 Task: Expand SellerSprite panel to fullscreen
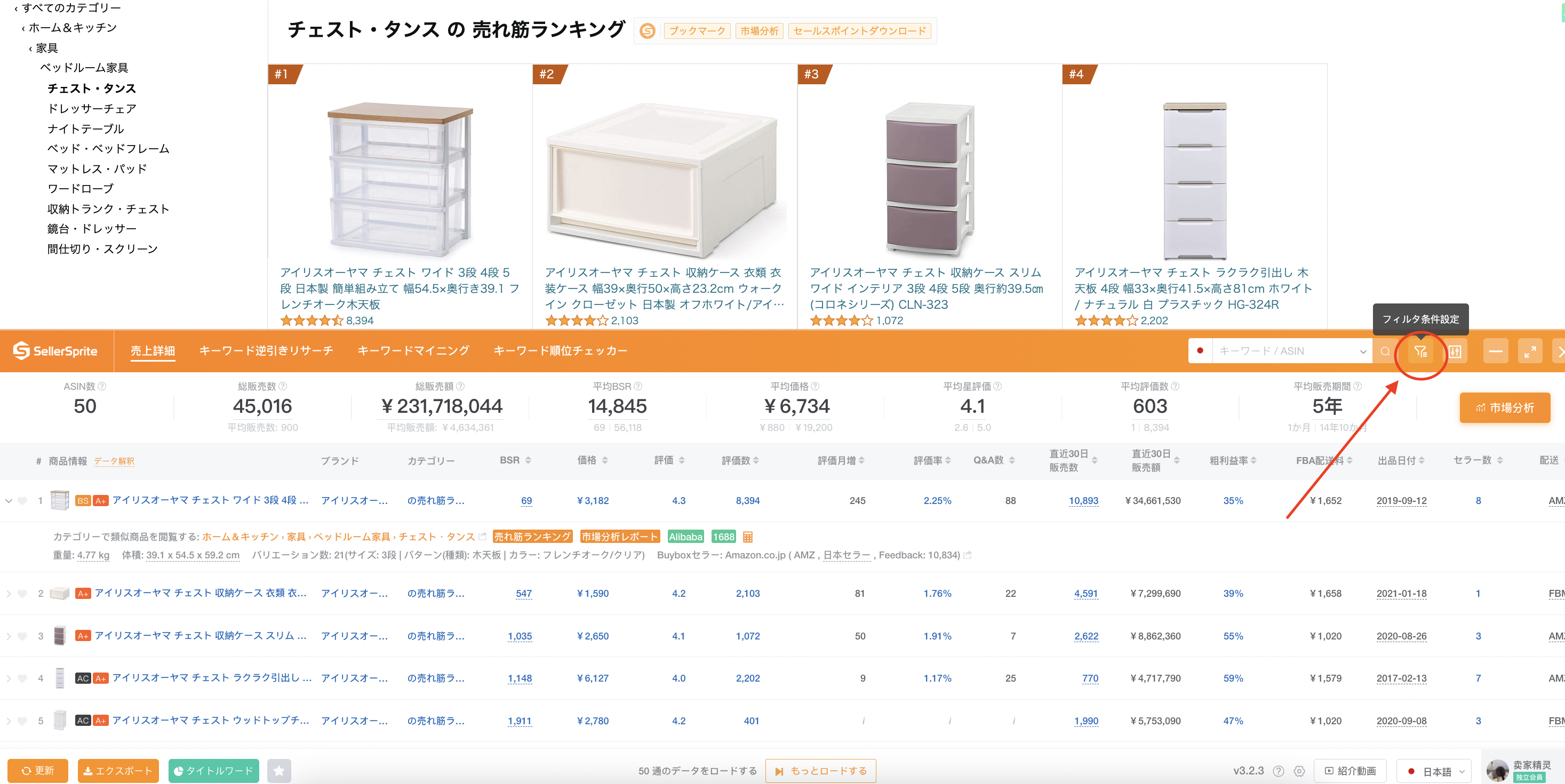point(1530,351)
